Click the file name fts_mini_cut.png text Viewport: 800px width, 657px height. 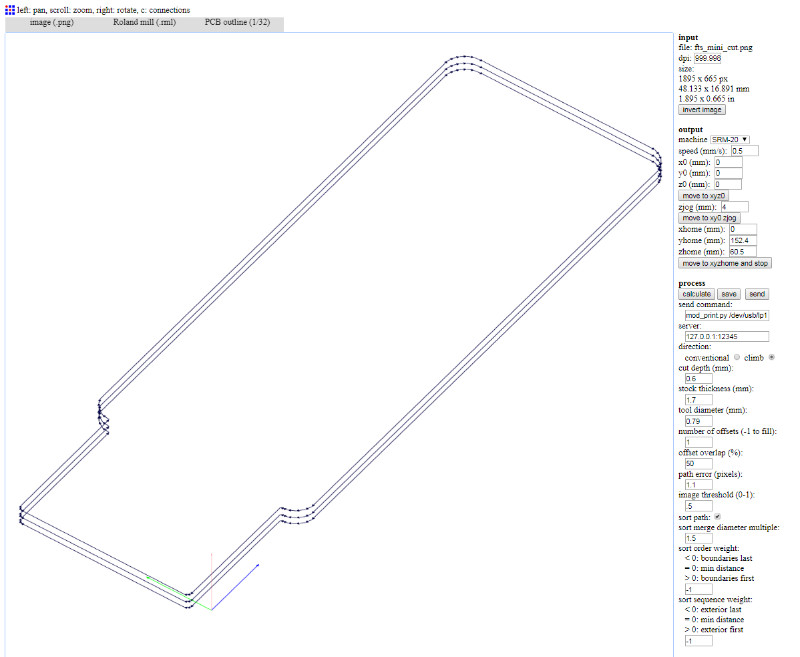pyautogui.click(x=723, y=47)
